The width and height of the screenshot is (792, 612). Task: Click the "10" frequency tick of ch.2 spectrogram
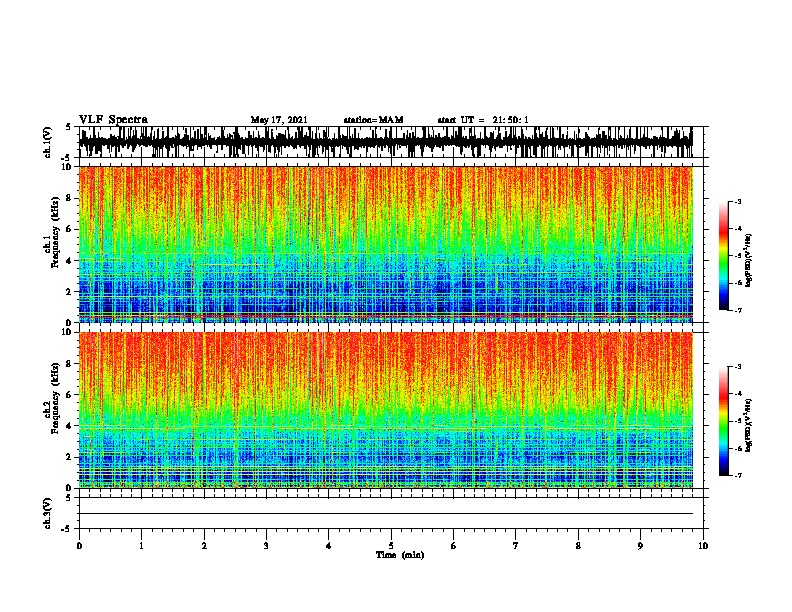pos(67,332)
